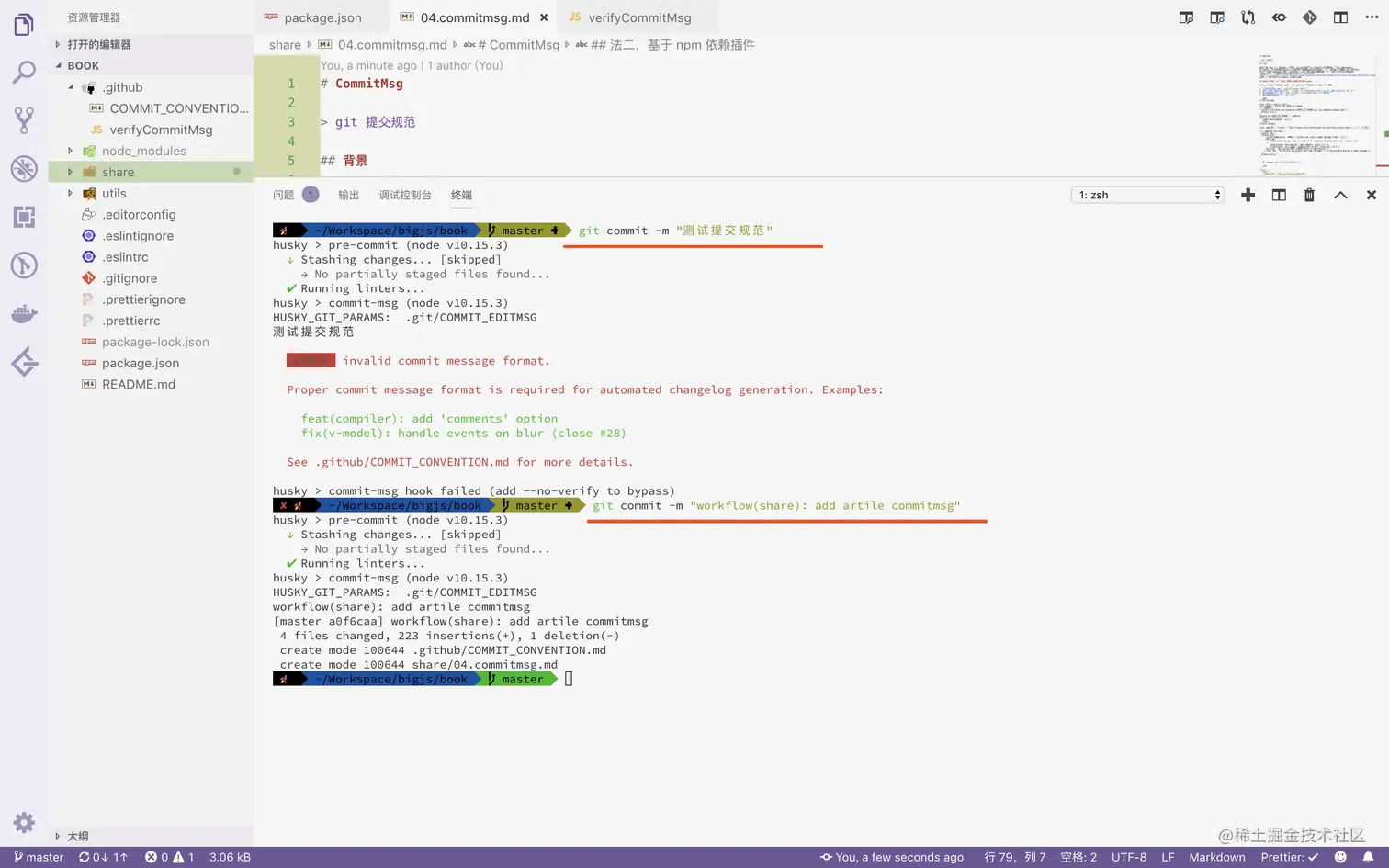The width and height of the screenshot is (1389, 868).
Task: Click the Git diamond icon in editor toolbar
Action: pos(1310,17)
